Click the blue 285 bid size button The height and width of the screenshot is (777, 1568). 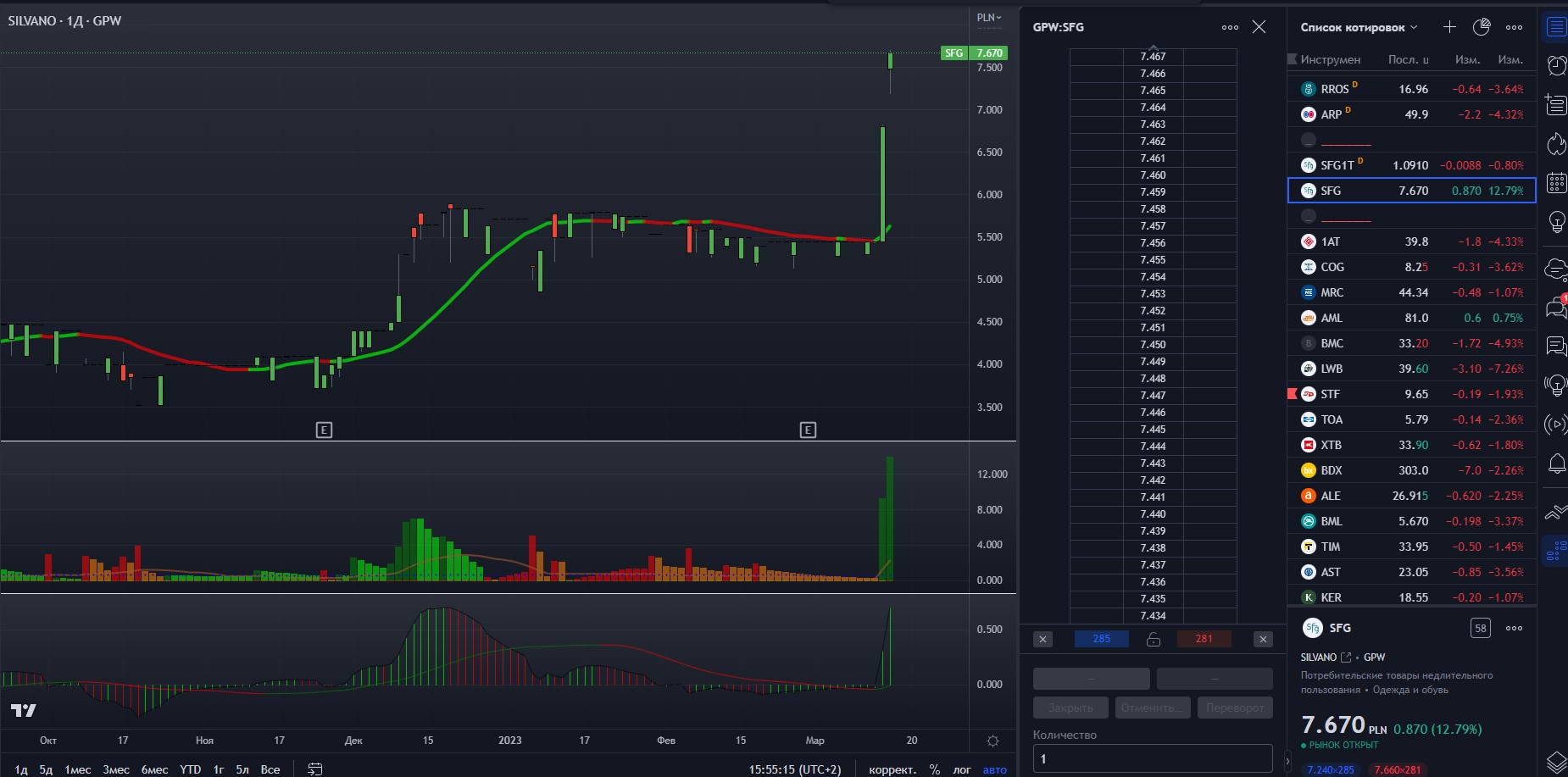1101,639
